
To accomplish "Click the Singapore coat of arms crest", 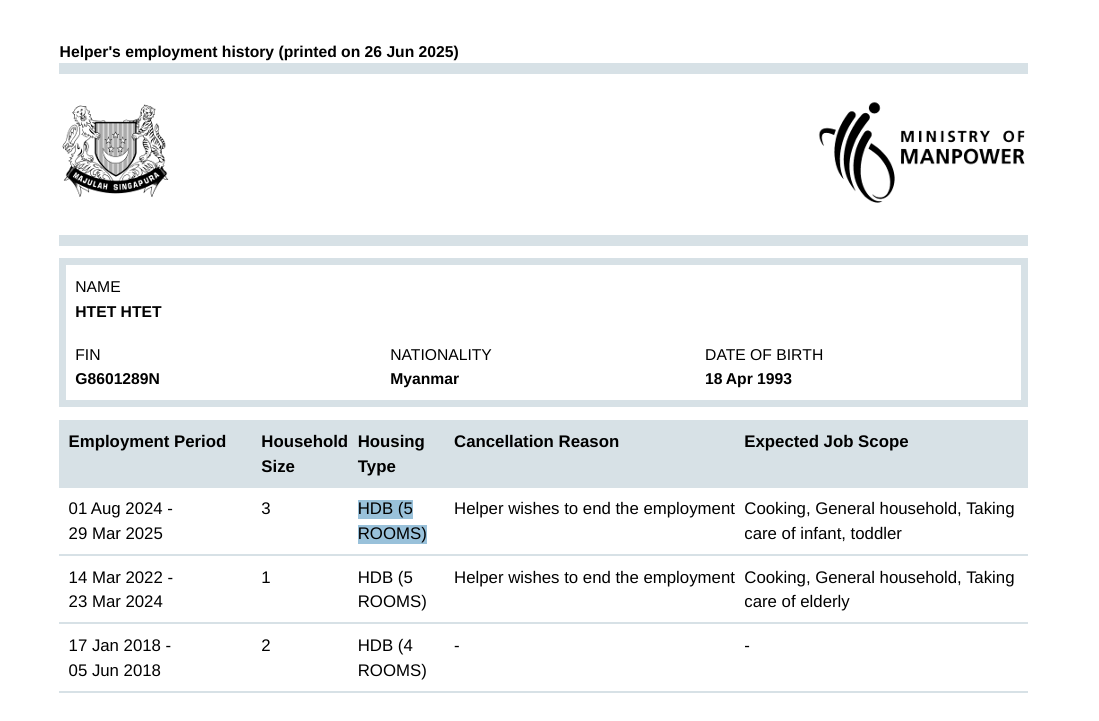I will tap(115, 151).
